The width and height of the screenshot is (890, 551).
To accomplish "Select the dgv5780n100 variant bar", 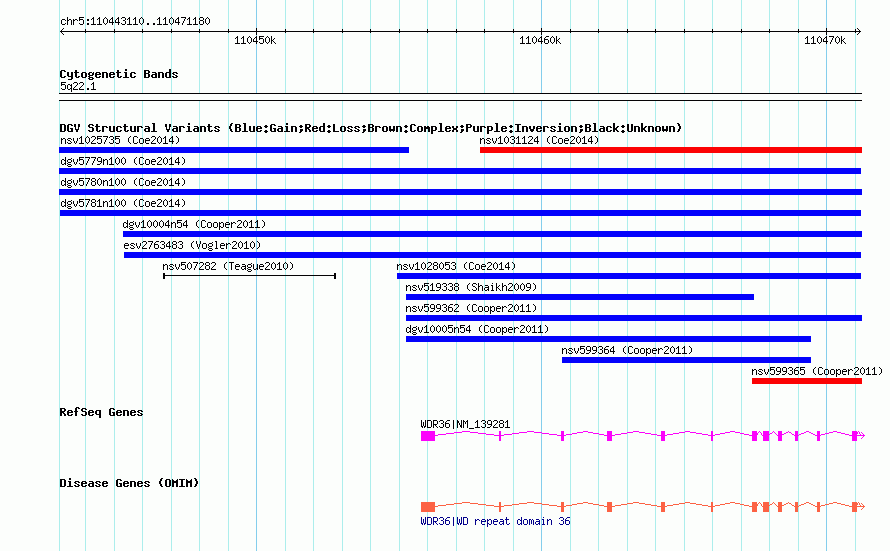I will coord(460,192).
